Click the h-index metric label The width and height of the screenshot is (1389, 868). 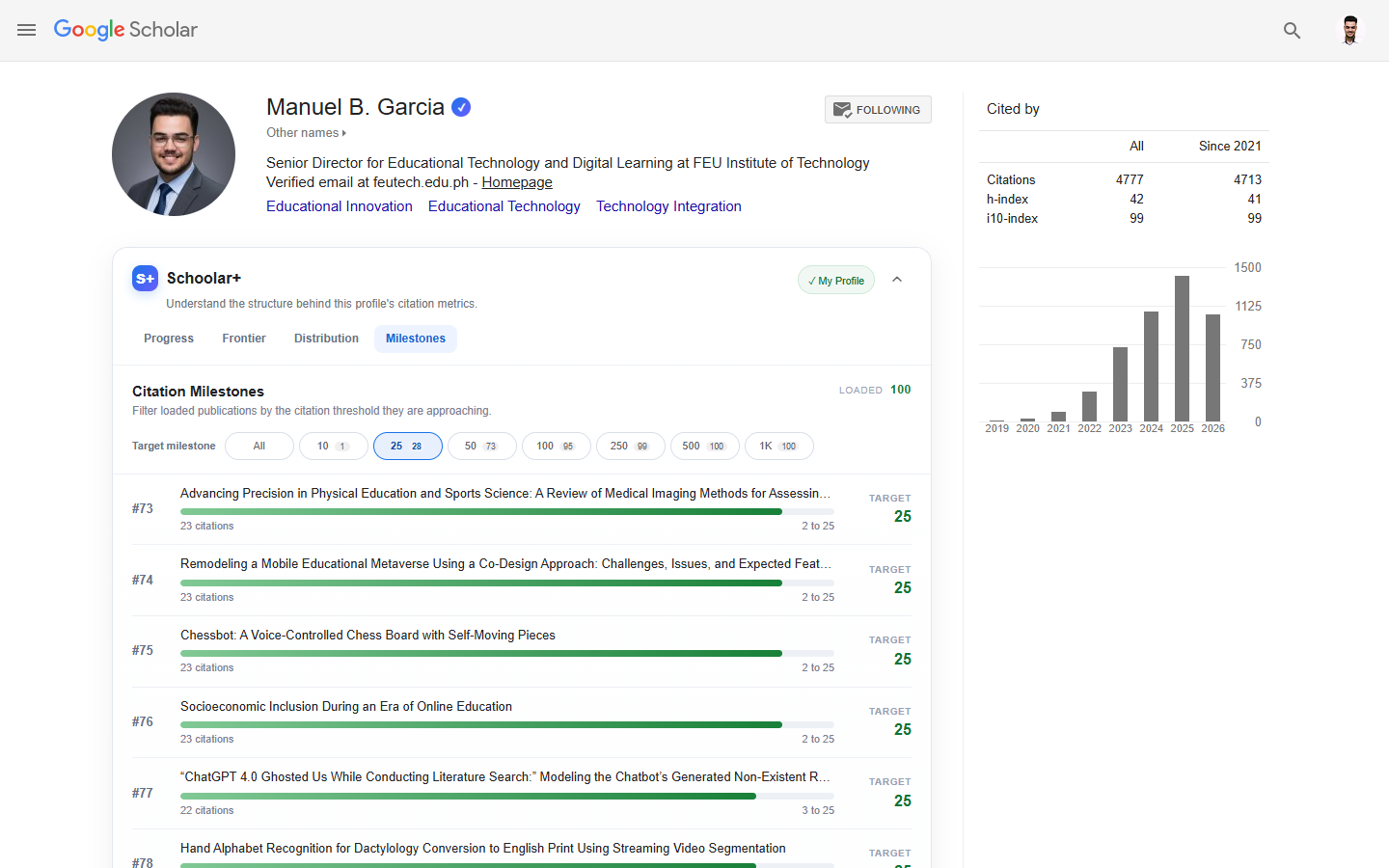click(1007, 200)
